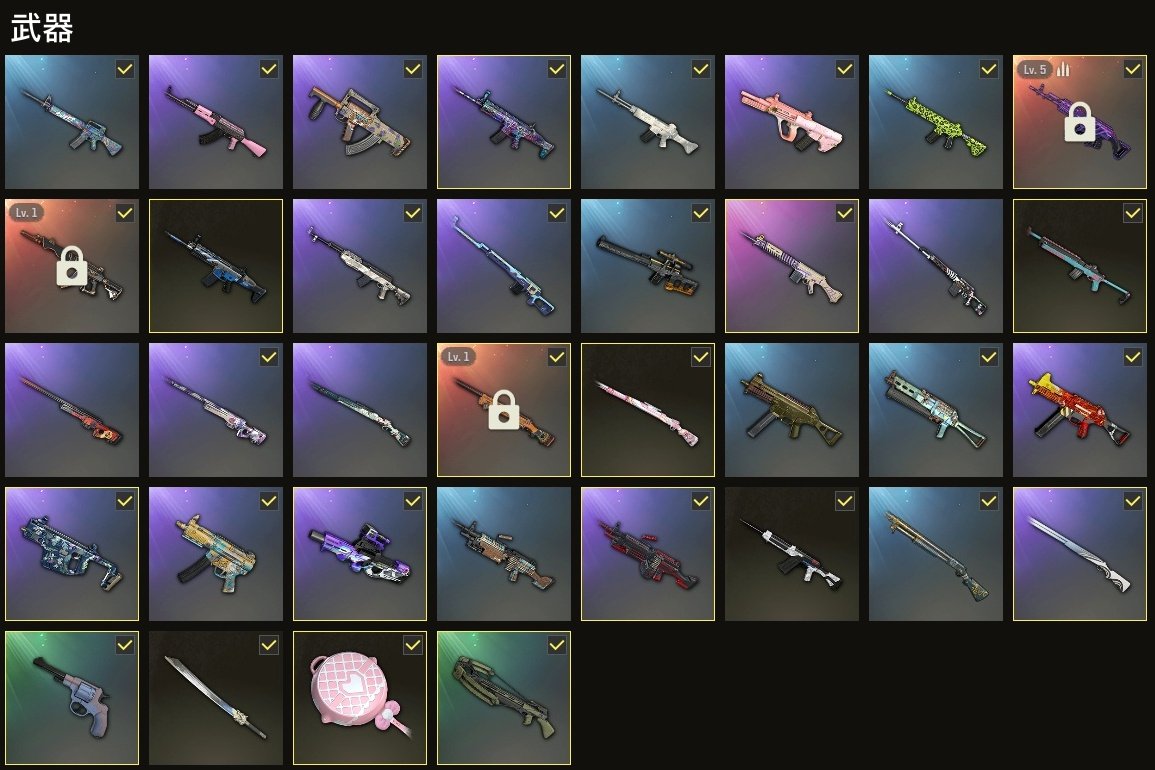The width and height of the screenshot is (1155, 770).
Task: Select the pink AK rifle skin
Action: tap(216, 122)
